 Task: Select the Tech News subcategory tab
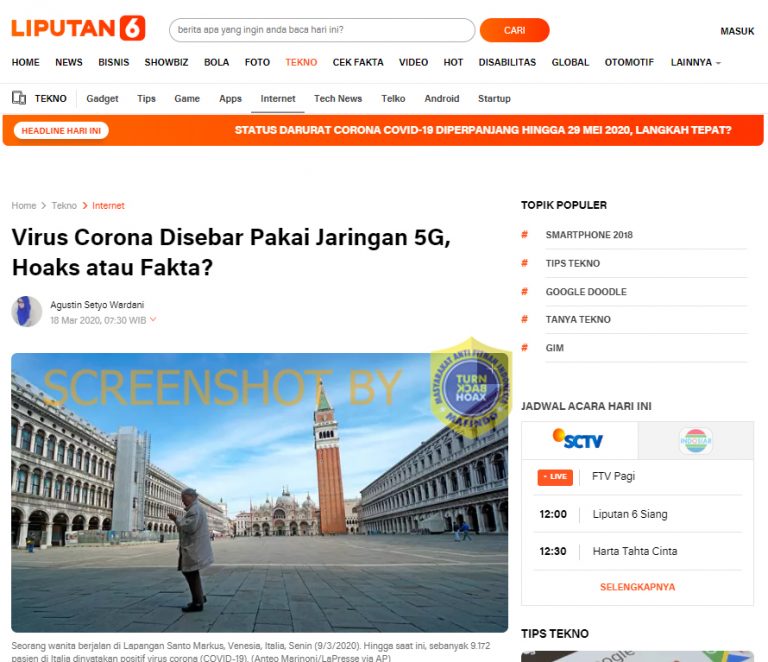coord(338,98)
